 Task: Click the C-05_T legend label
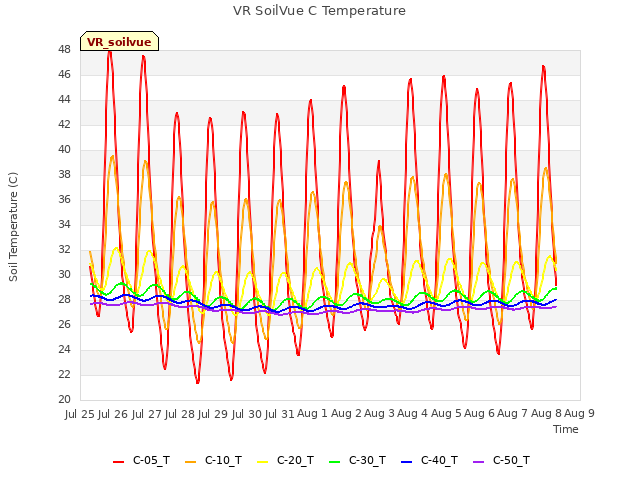(x=151, y=460)
